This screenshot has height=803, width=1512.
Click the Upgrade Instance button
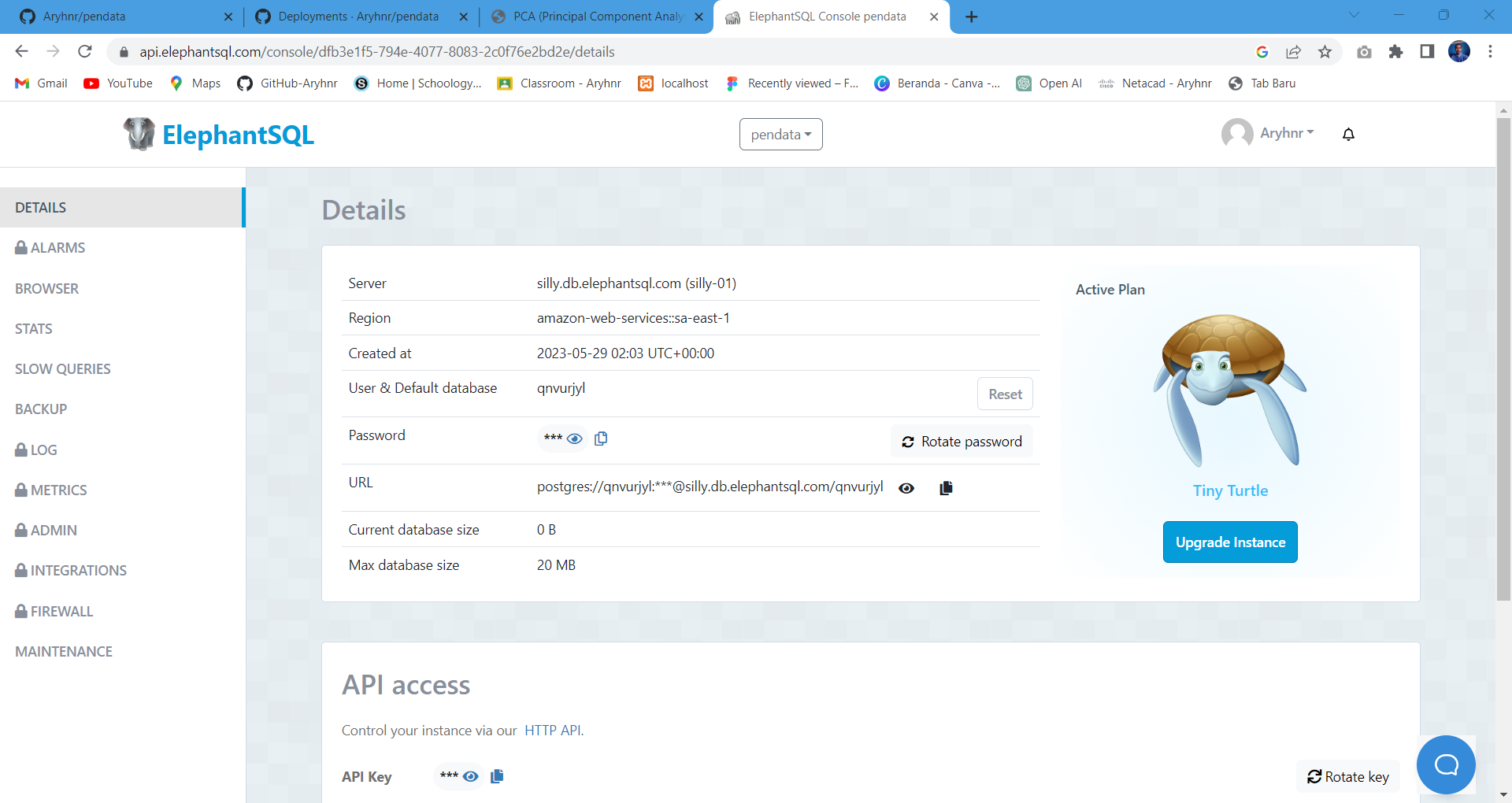click(1229, 542)
